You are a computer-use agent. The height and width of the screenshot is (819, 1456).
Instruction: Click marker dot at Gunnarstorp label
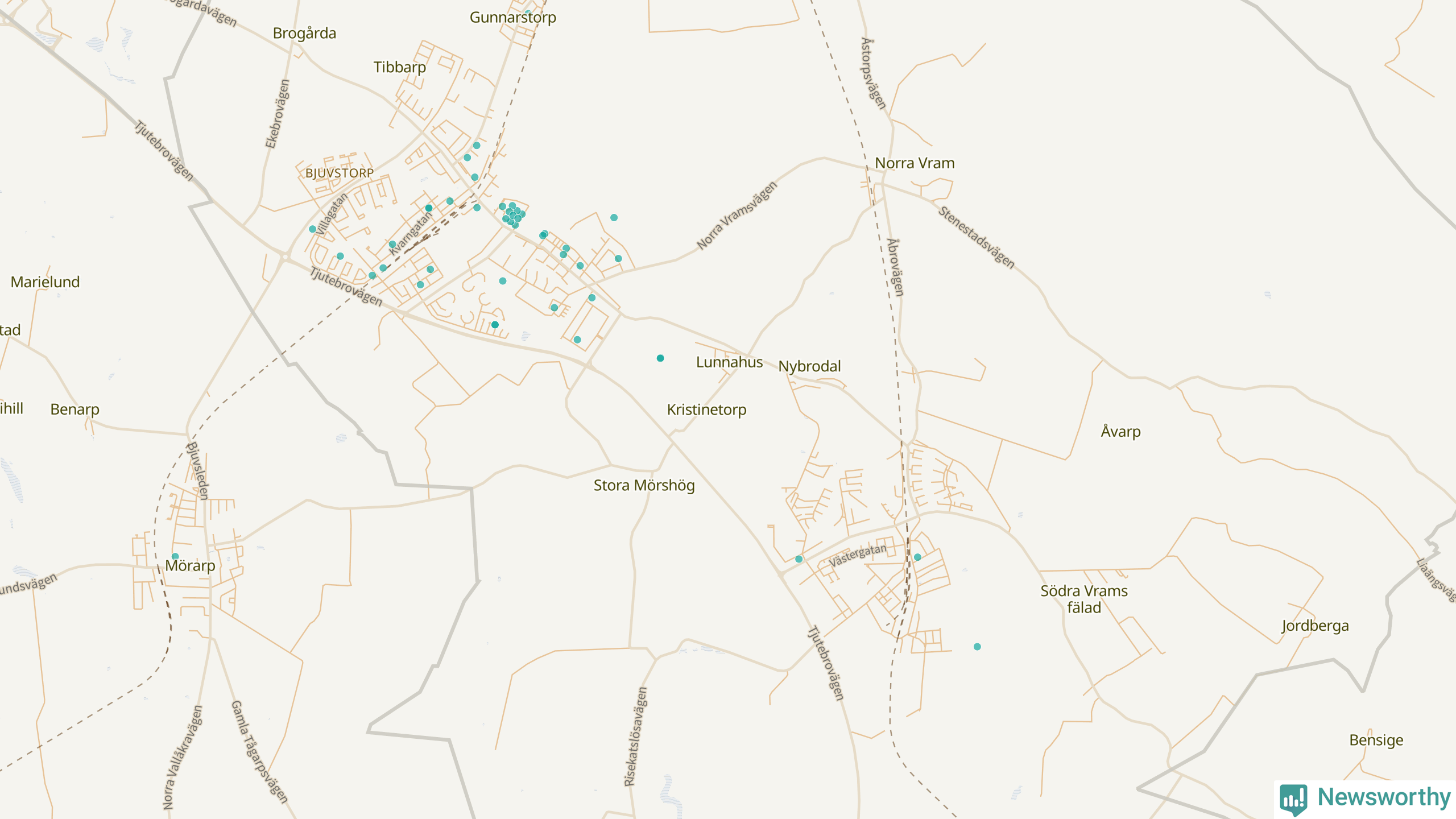pos(528,12)
